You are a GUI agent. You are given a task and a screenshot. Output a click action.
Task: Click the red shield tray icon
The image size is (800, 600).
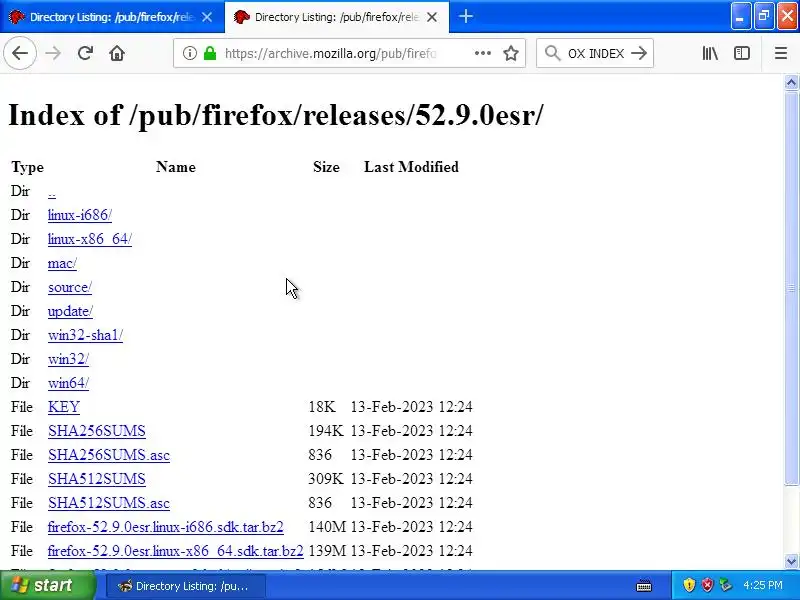707,585
